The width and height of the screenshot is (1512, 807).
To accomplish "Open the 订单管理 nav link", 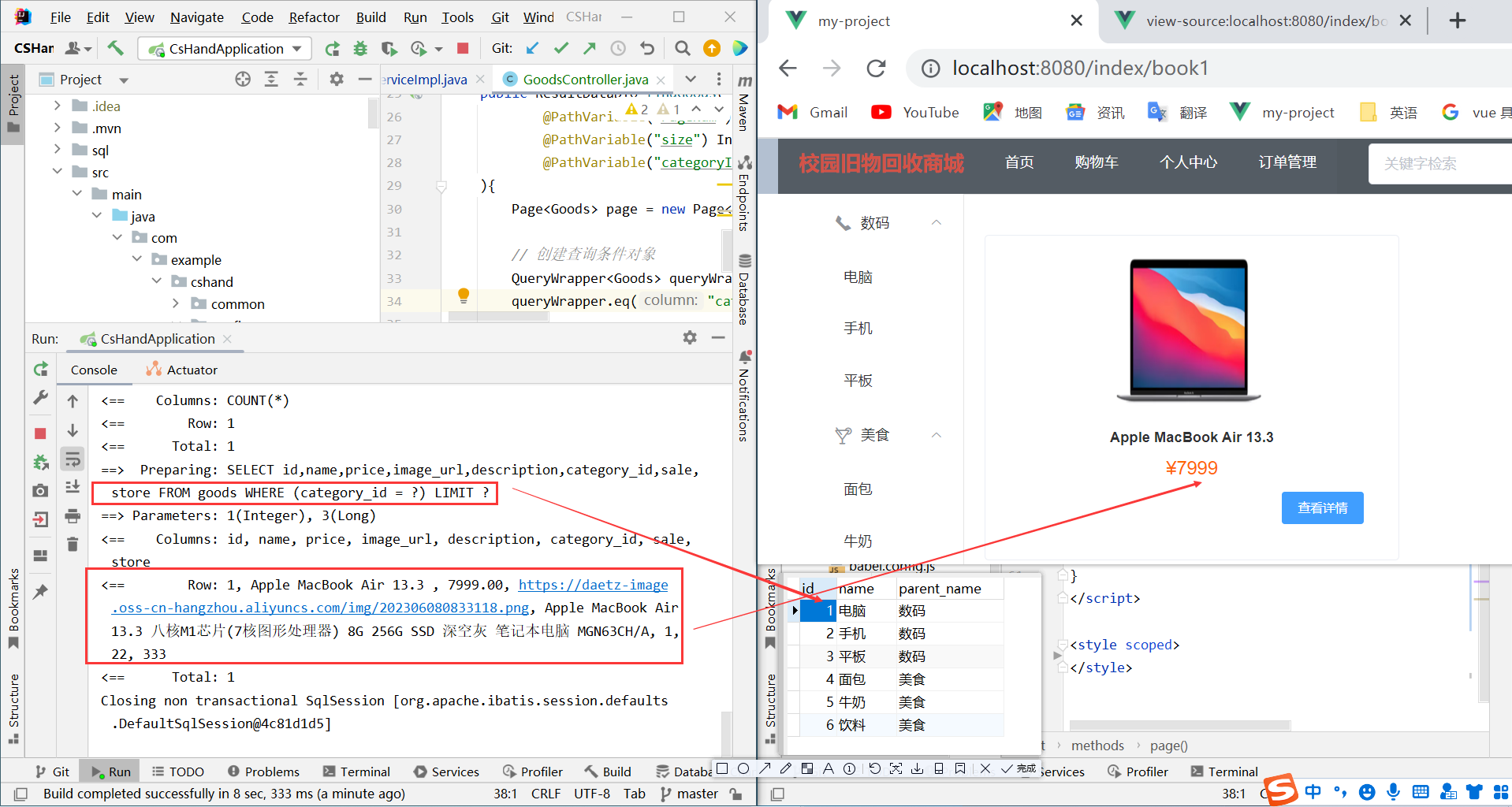I will coord(1287,162).
